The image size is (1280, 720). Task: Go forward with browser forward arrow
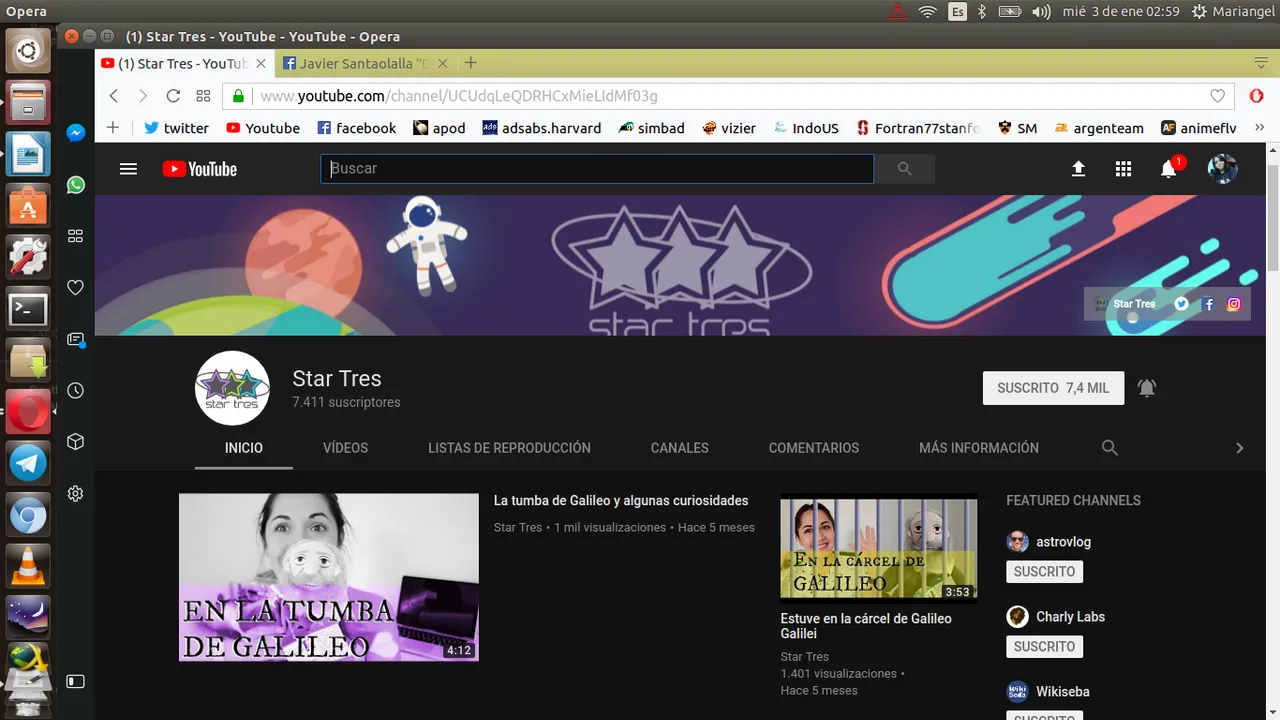(x=143, y=96)
